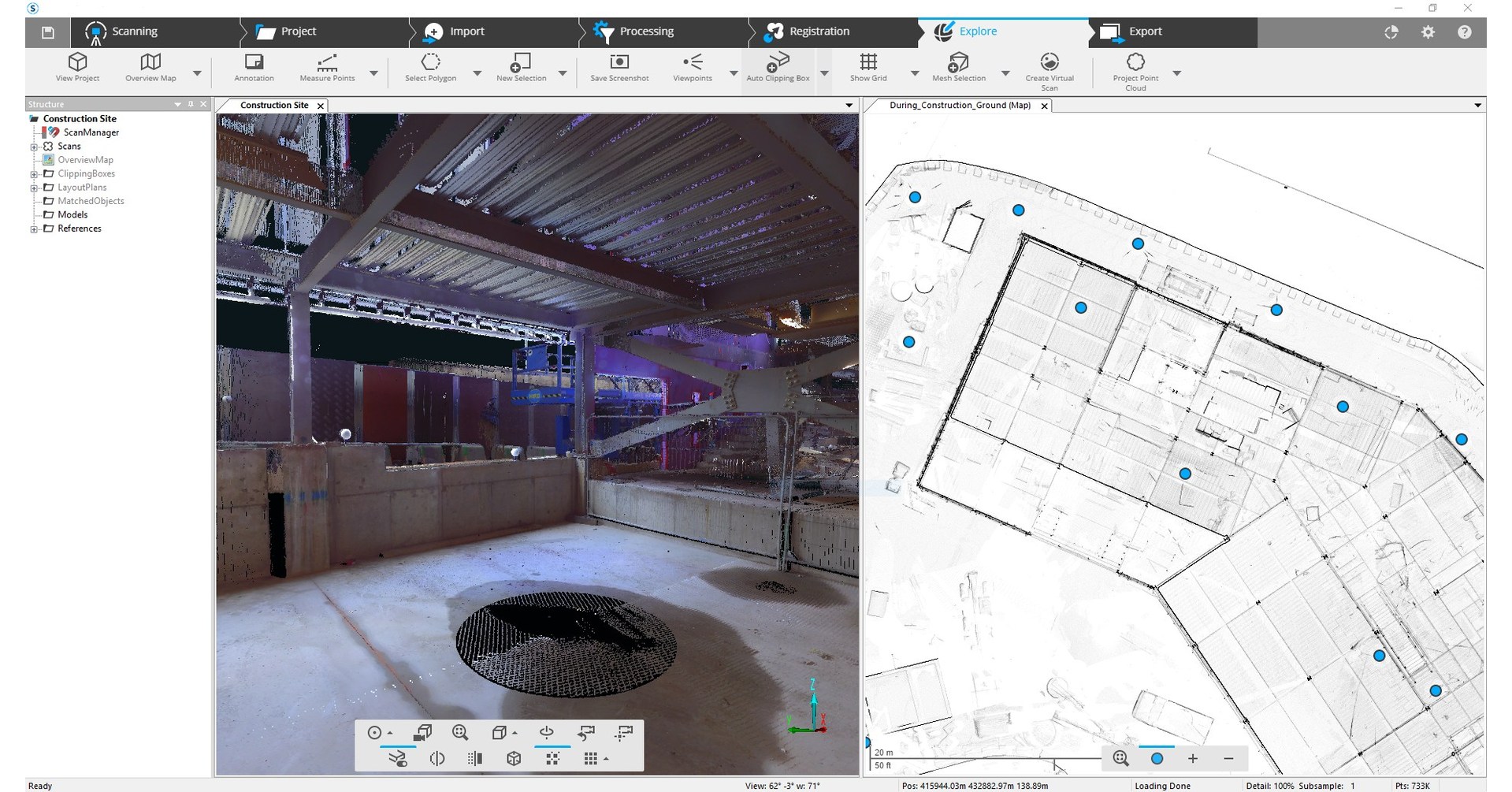Open the Processing workflow tab
Image resolution: width=1512 pixels, height=792 pixels.
click(646, 32)
